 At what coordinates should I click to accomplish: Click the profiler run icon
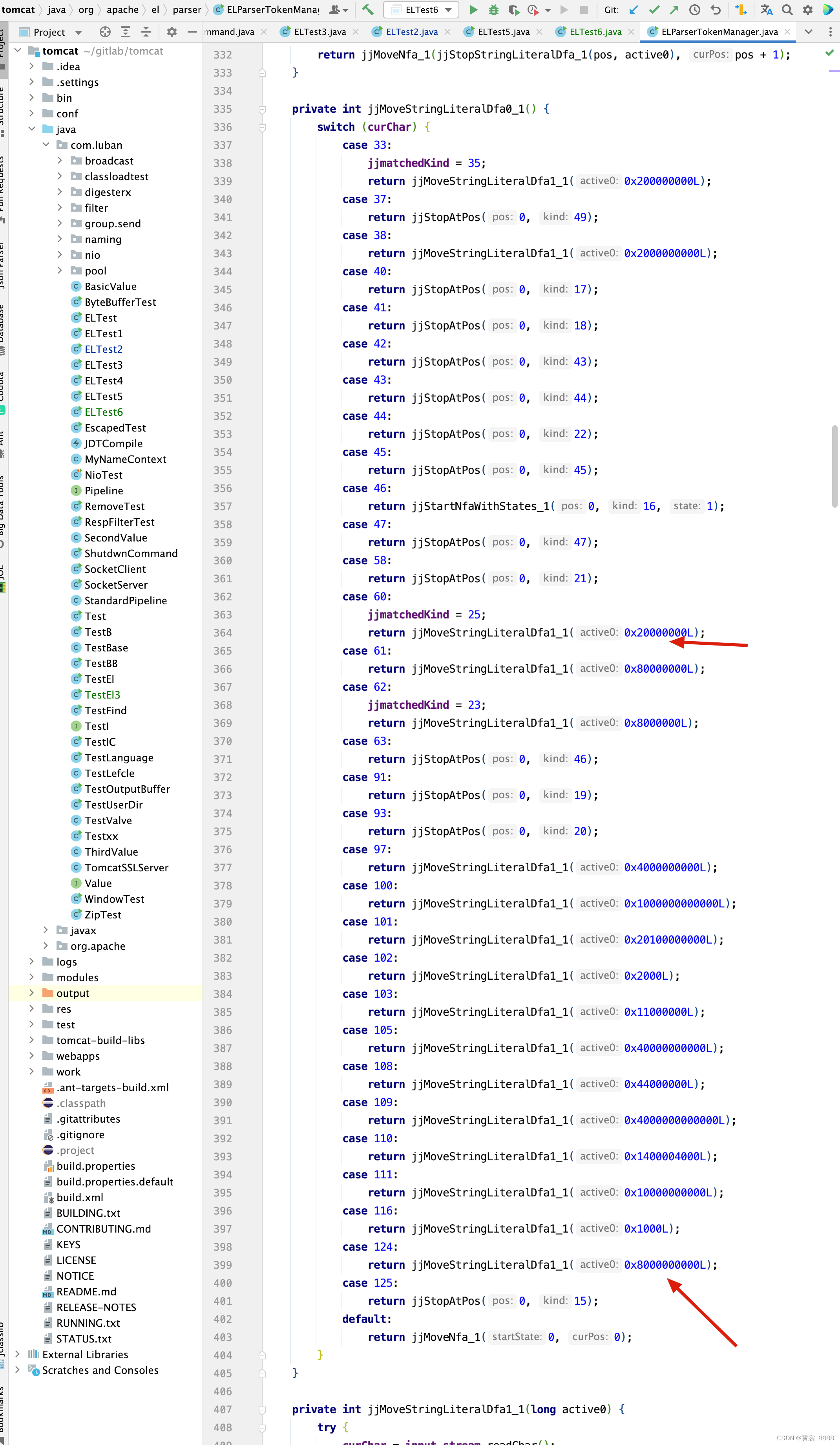coord(533,10)
